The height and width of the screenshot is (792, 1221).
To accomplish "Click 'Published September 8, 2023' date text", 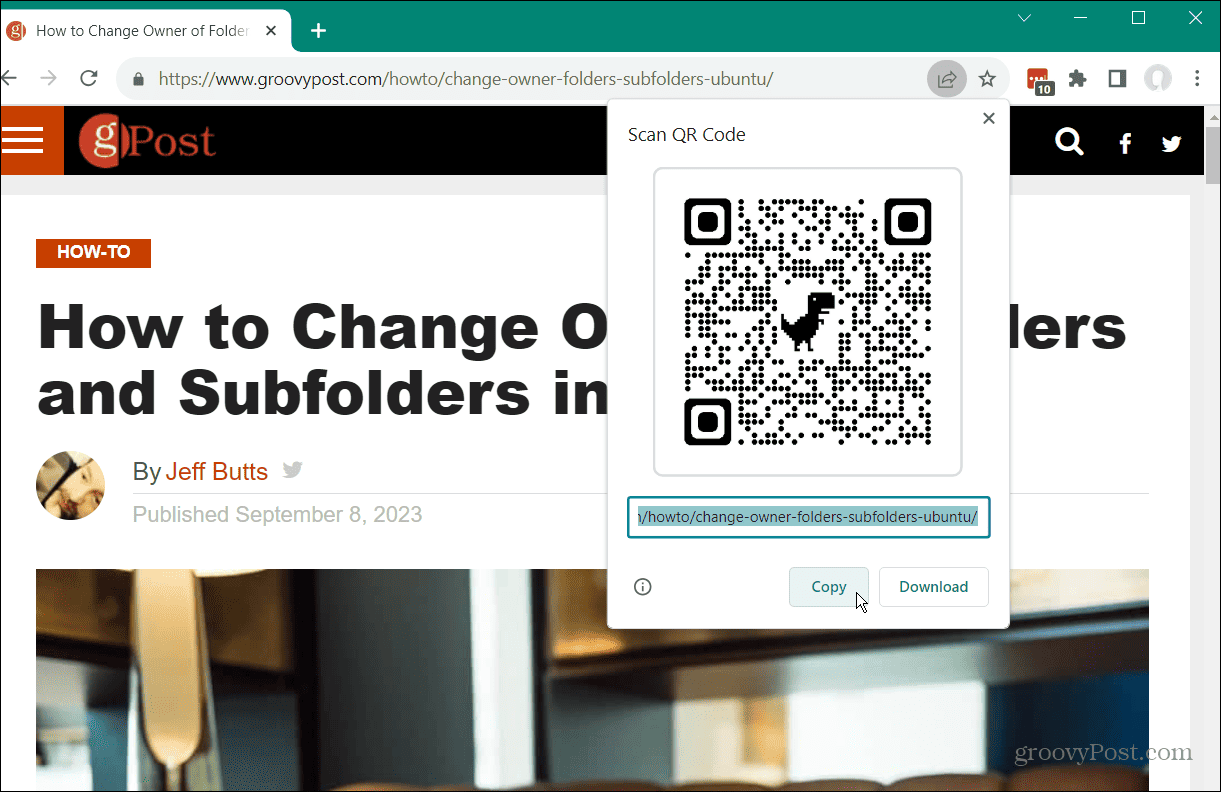I will pyautogui.click(x=277, y=515).
